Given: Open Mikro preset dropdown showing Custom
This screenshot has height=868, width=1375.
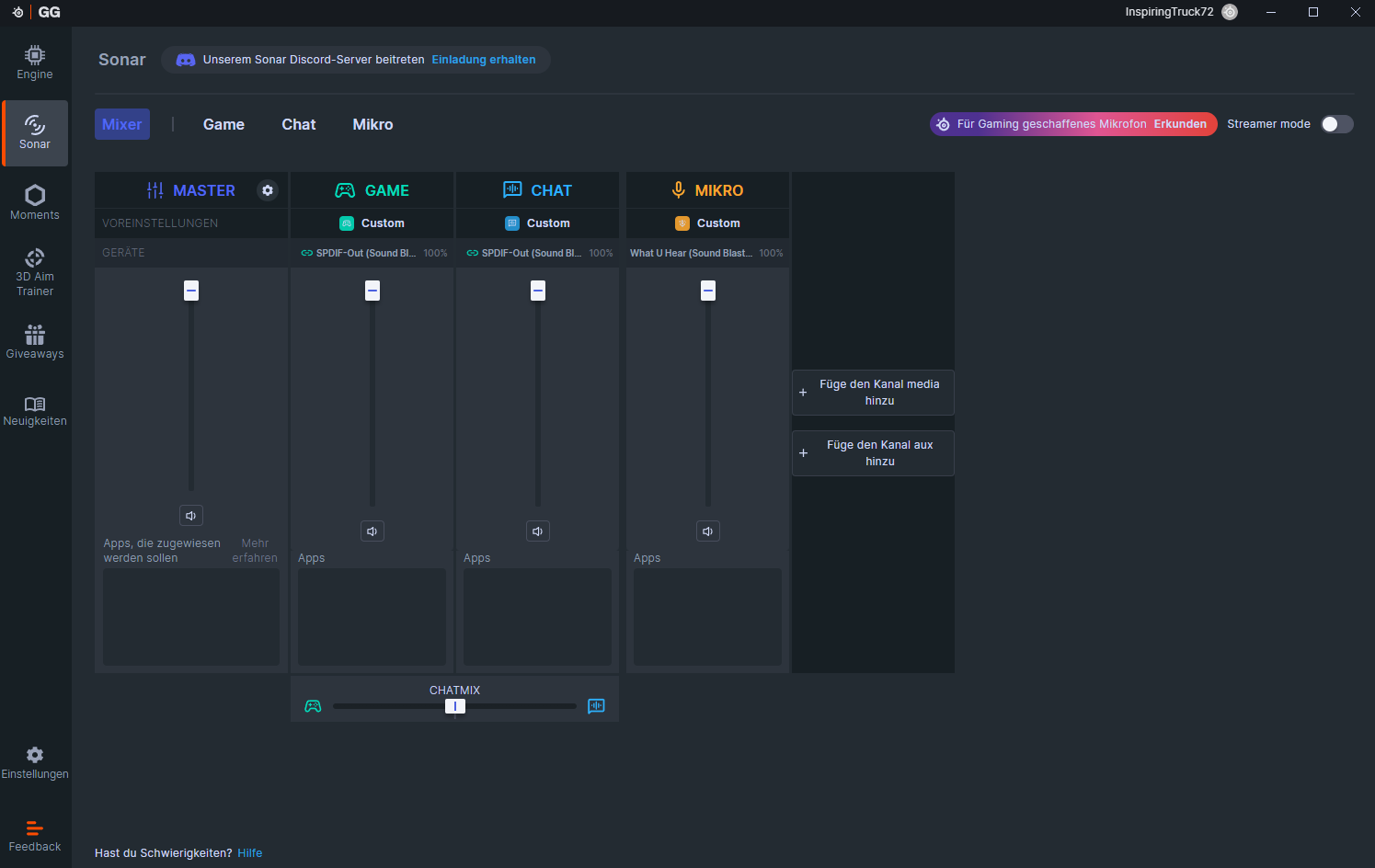Looking at the screenshot, I should pyautogui.click(x=707, y=223).
